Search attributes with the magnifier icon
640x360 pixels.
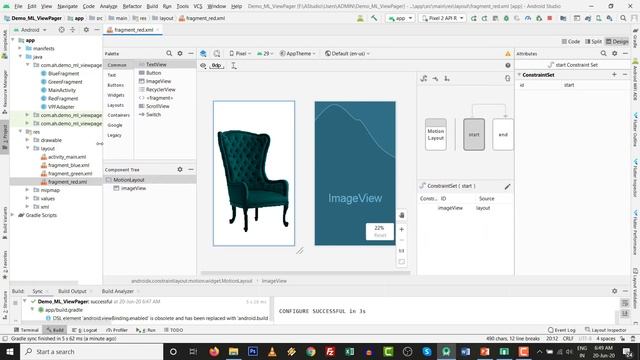click(603, 53)
